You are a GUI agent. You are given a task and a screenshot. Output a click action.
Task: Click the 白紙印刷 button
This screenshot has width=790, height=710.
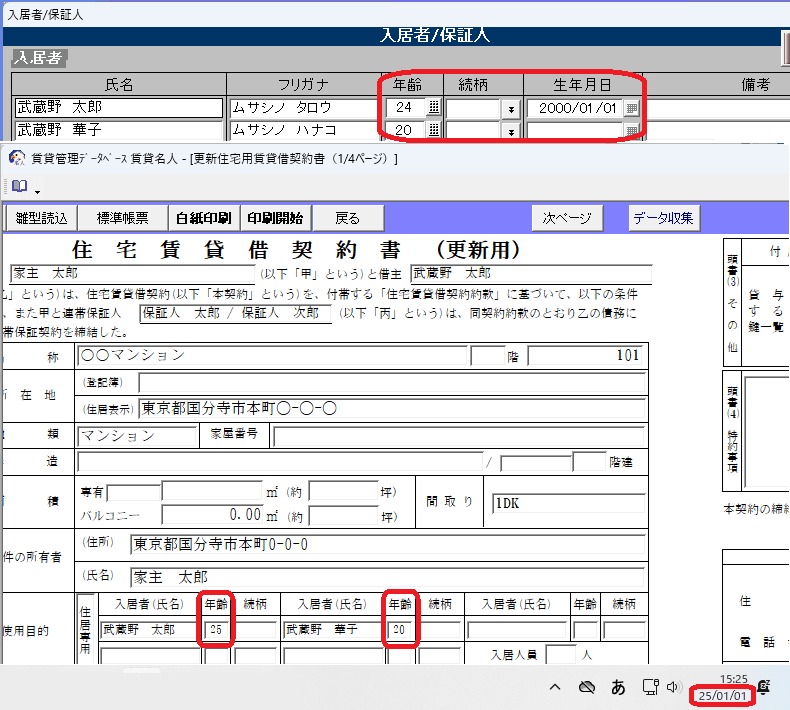pos(203,218)
